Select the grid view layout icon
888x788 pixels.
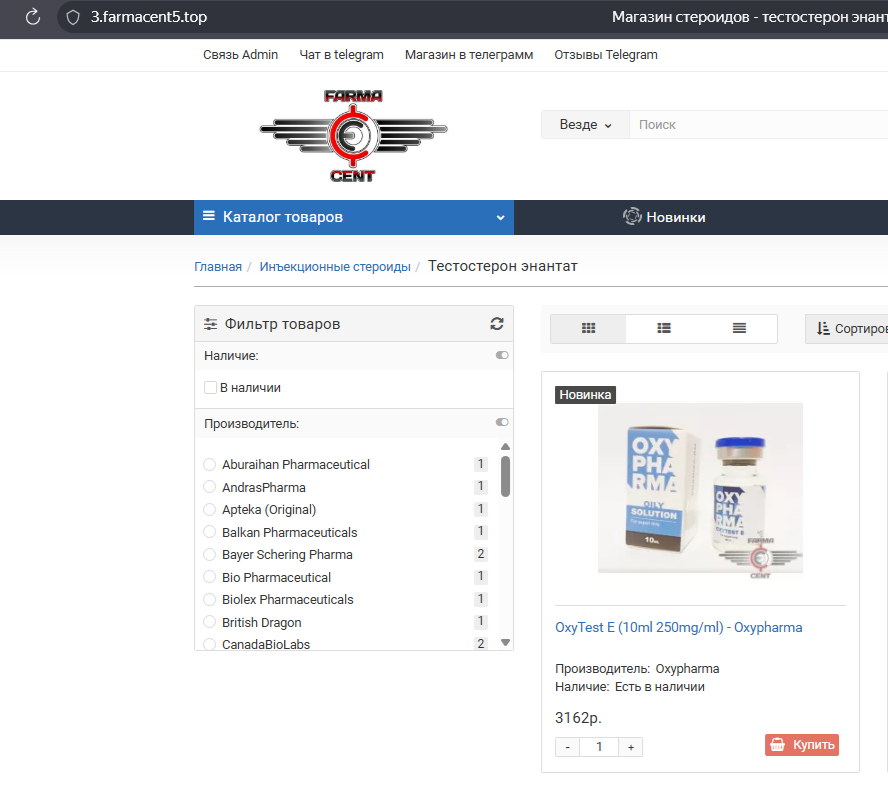(587, 328)
